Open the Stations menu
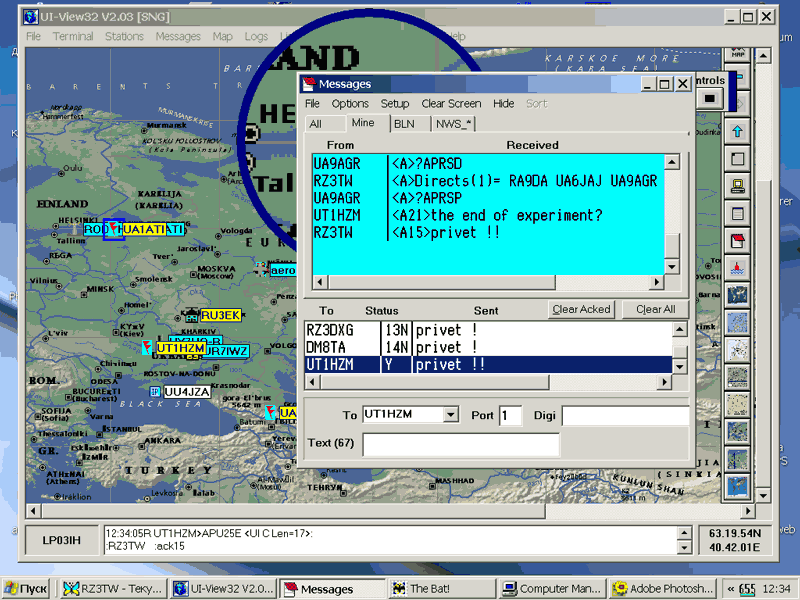Viewport: 800px width, 600px height. pyautogui.click(x=124, y=36)
